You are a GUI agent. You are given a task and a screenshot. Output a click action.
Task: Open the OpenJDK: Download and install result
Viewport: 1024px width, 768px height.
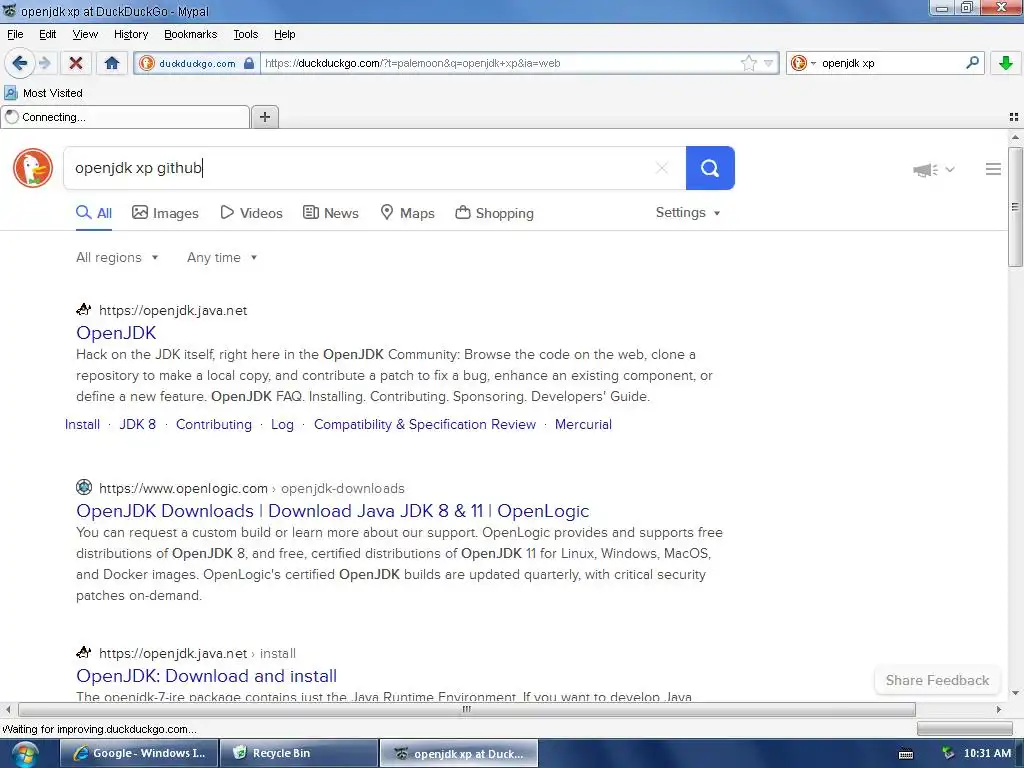click(206, 676)
